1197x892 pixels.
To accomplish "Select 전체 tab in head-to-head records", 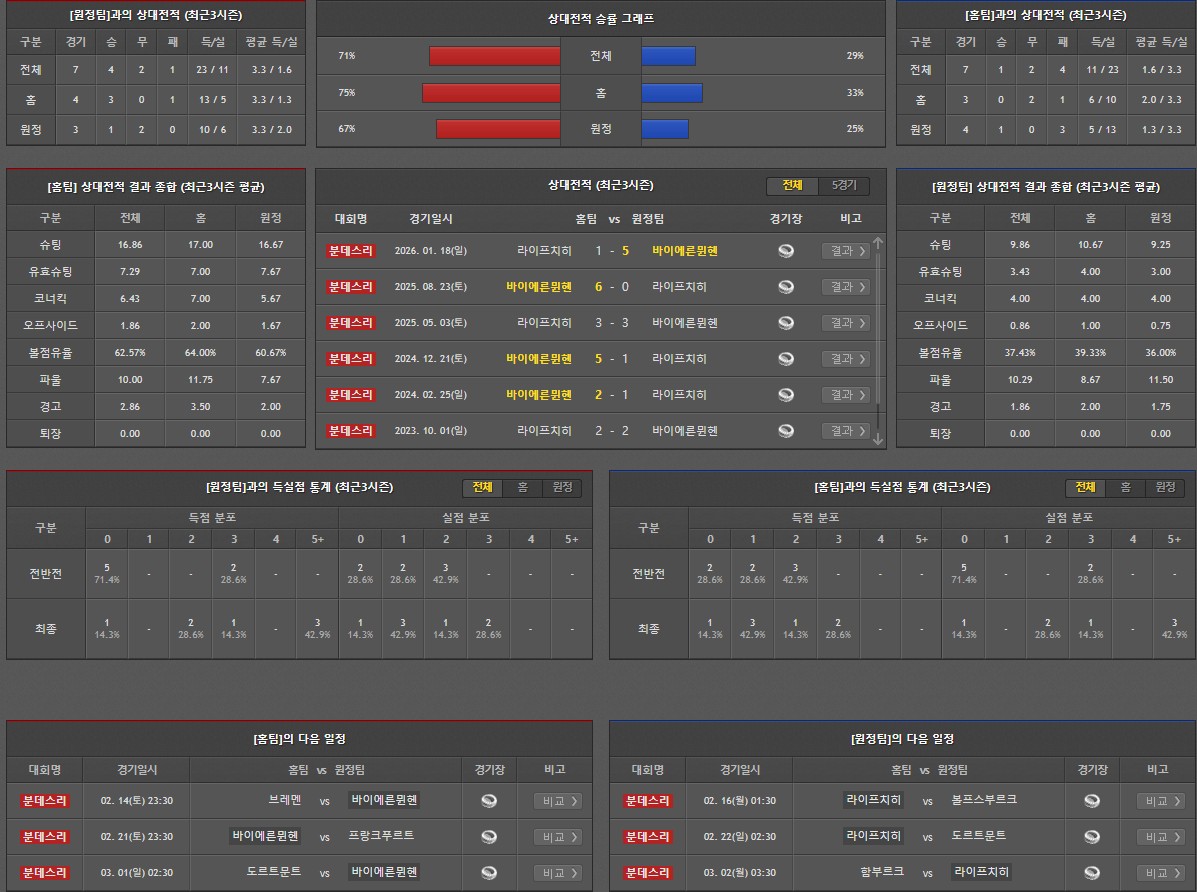I will click(792, 186).
